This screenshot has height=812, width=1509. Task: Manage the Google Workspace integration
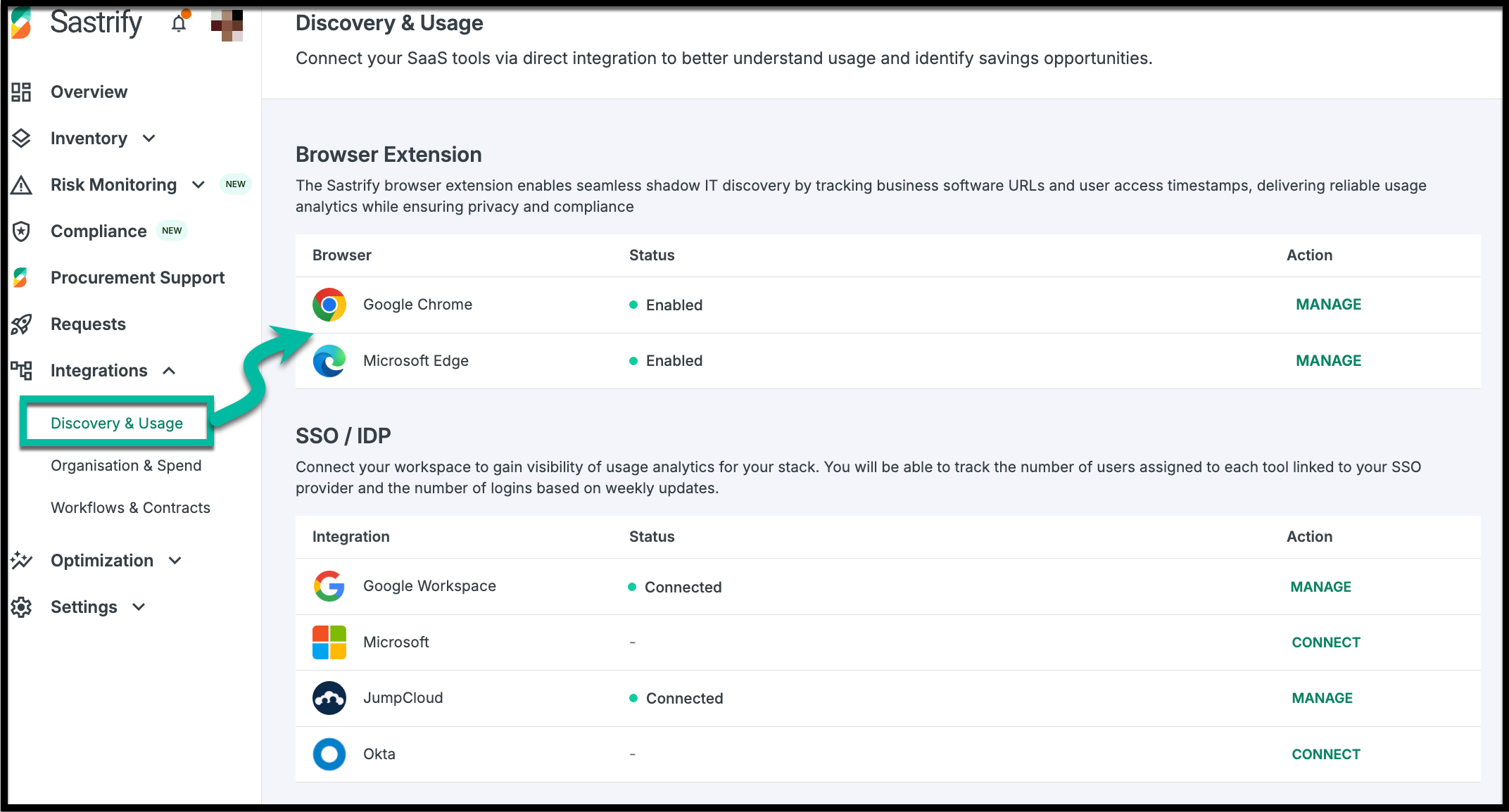pyautogui.click(x=1320, y=587)
